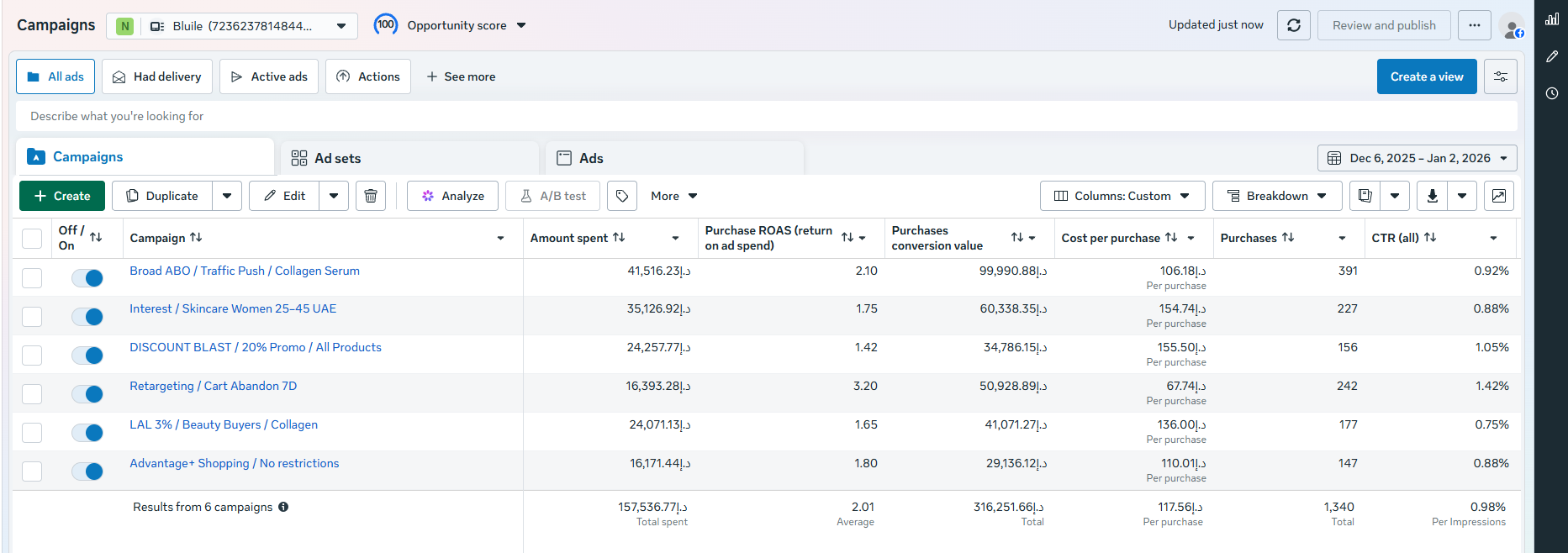Image resolution: width=1568 pixels, height=553 pixels.
Task: Toggle off the Retargeting / Cart Abandon 7D campaign
Action: 87,394
